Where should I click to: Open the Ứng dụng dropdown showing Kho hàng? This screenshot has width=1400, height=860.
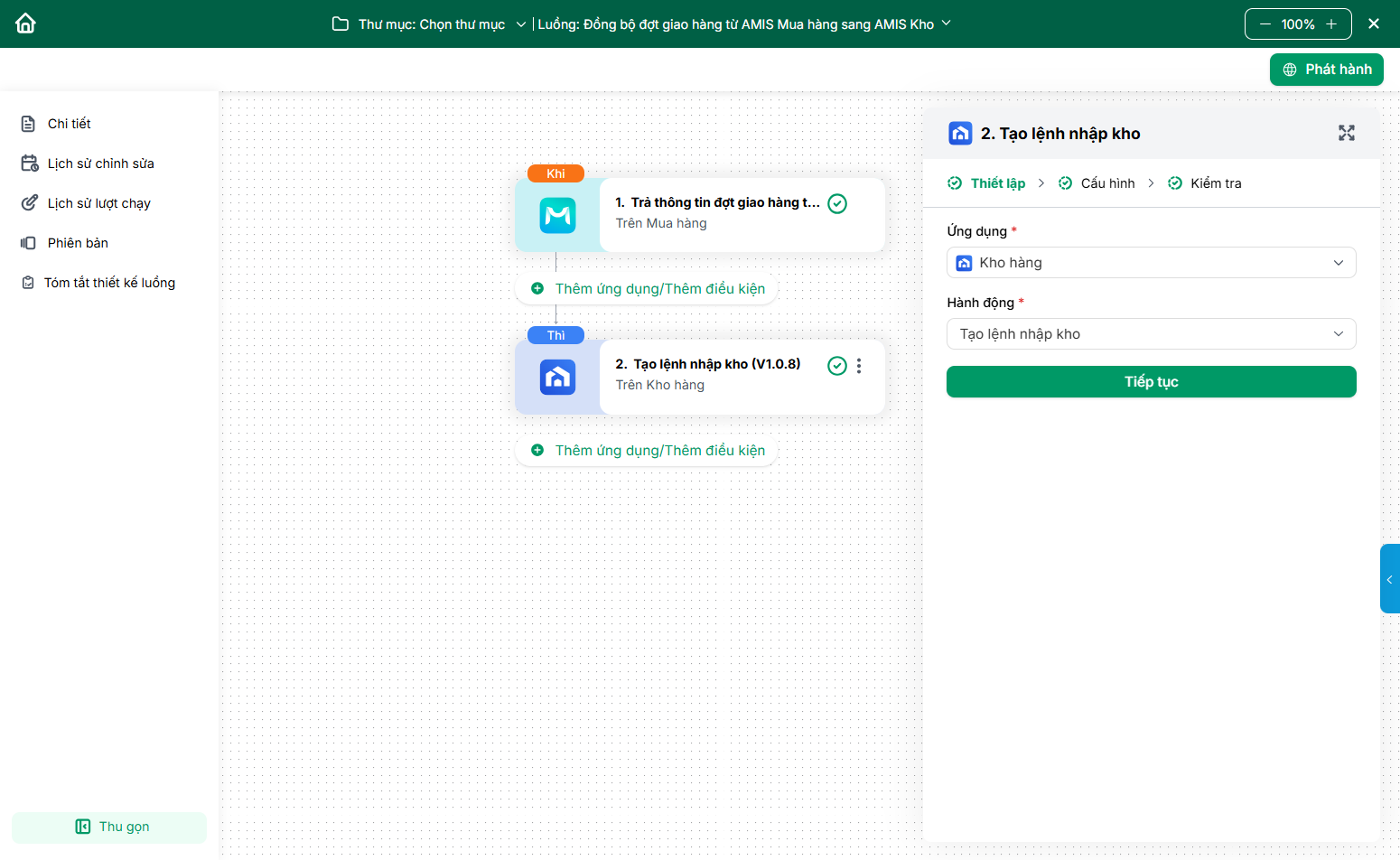click(x=1151, y=263)
